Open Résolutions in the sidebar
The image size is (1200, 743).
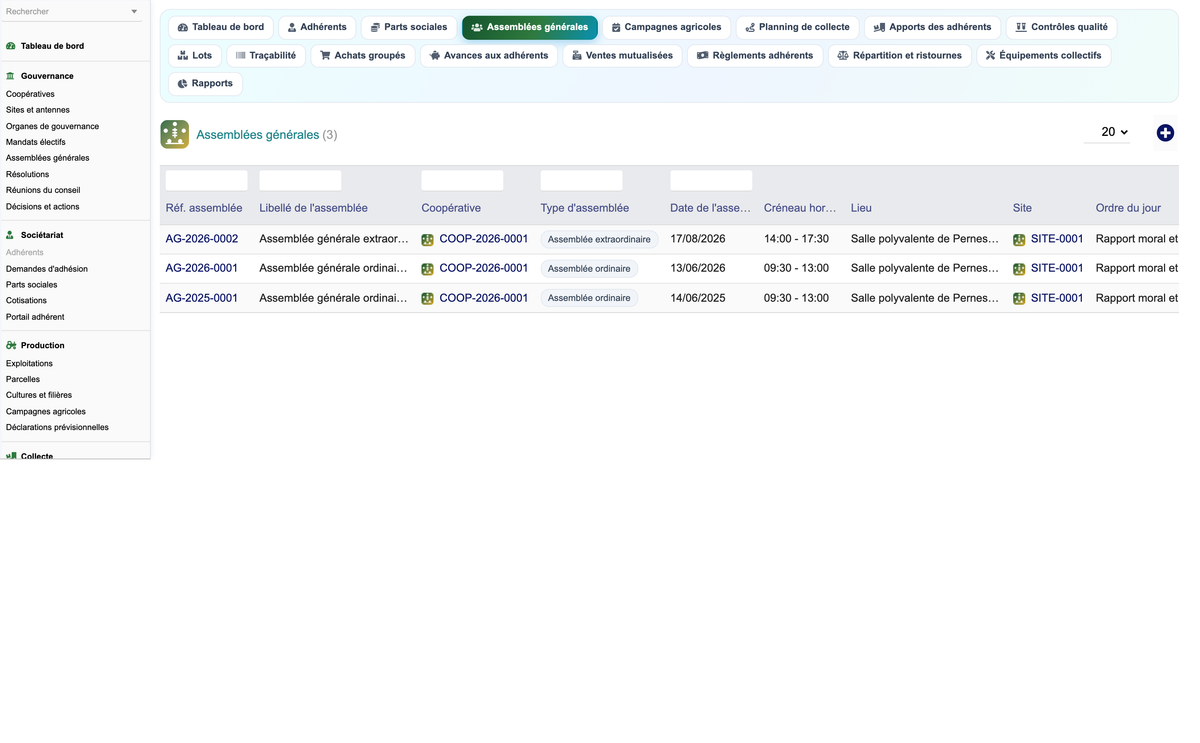click(27, 174)
